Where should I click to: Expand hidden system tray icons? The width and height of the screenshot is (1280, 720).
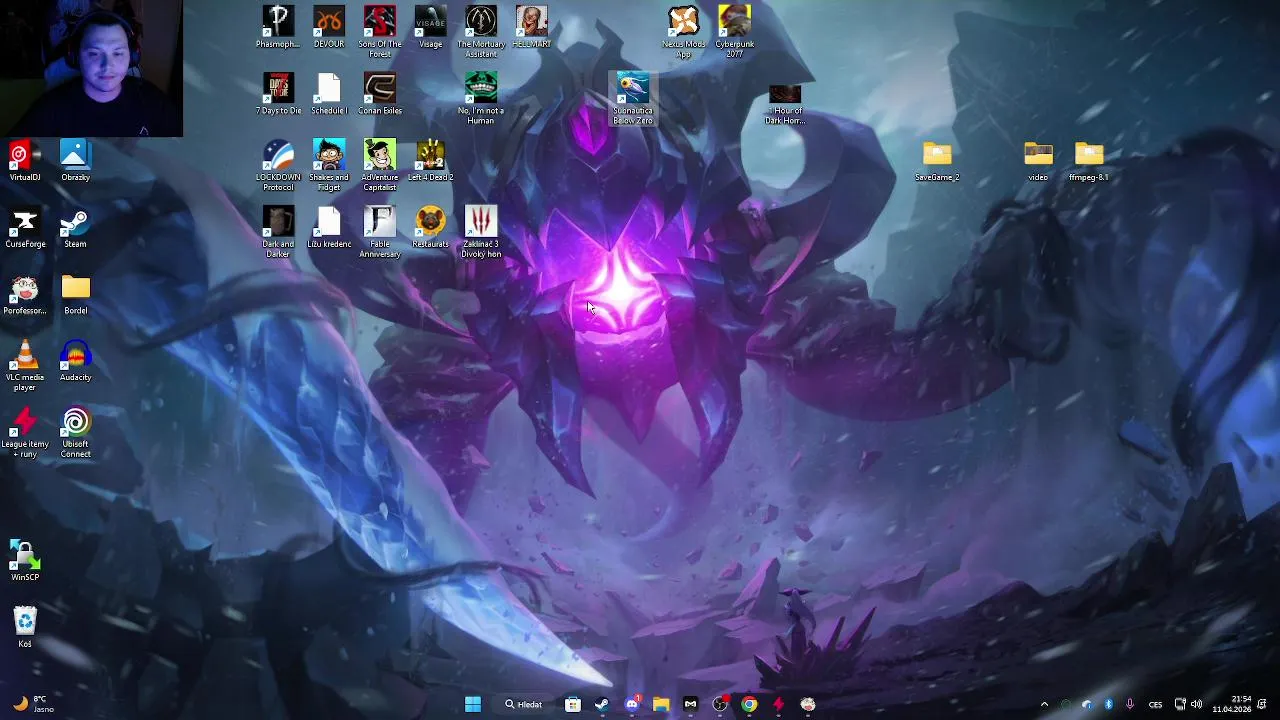pyautogui.click(x=1045, y=704)
